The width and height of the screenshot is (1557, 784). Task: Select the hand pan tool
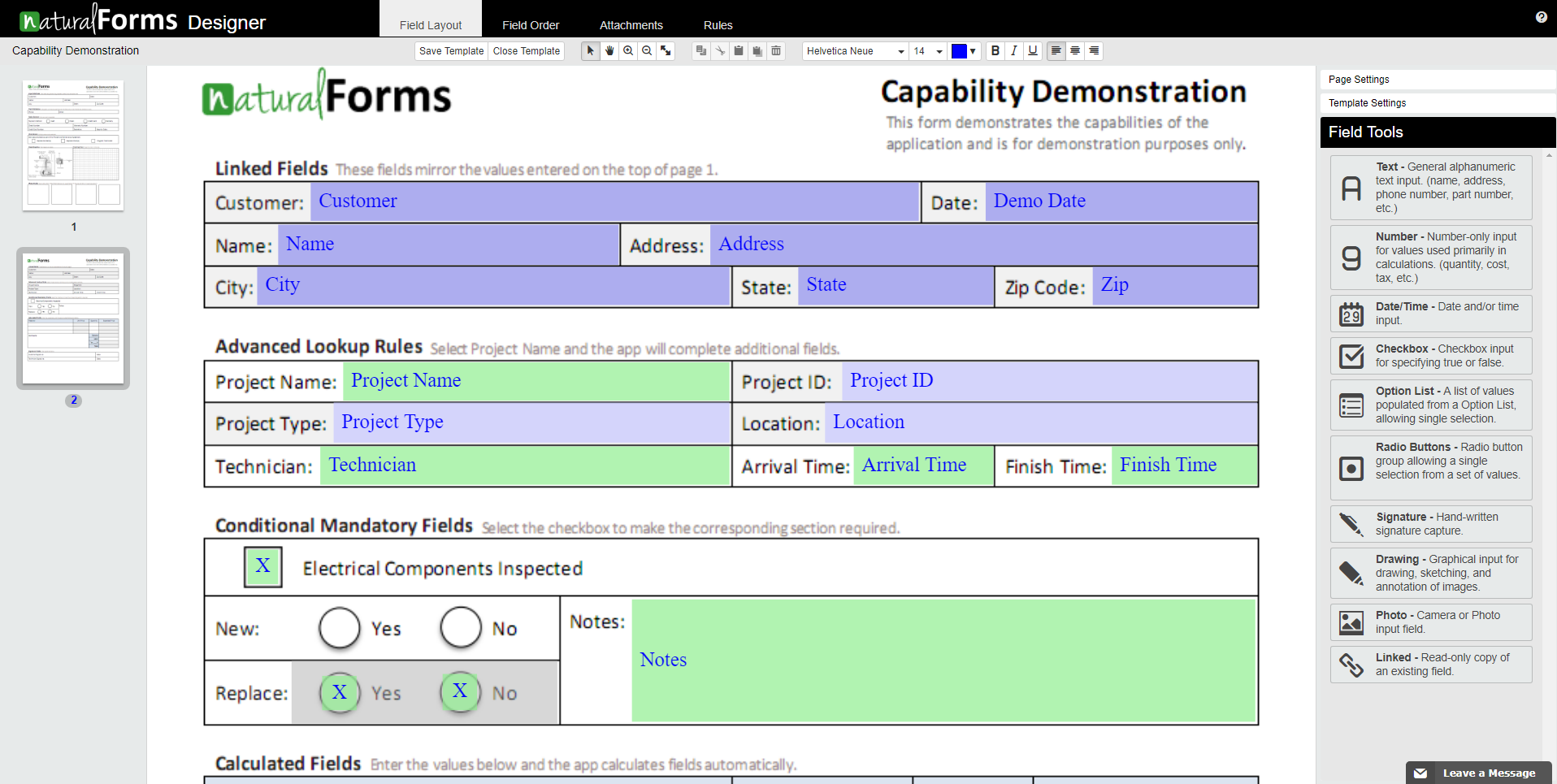tap(609, 50)
